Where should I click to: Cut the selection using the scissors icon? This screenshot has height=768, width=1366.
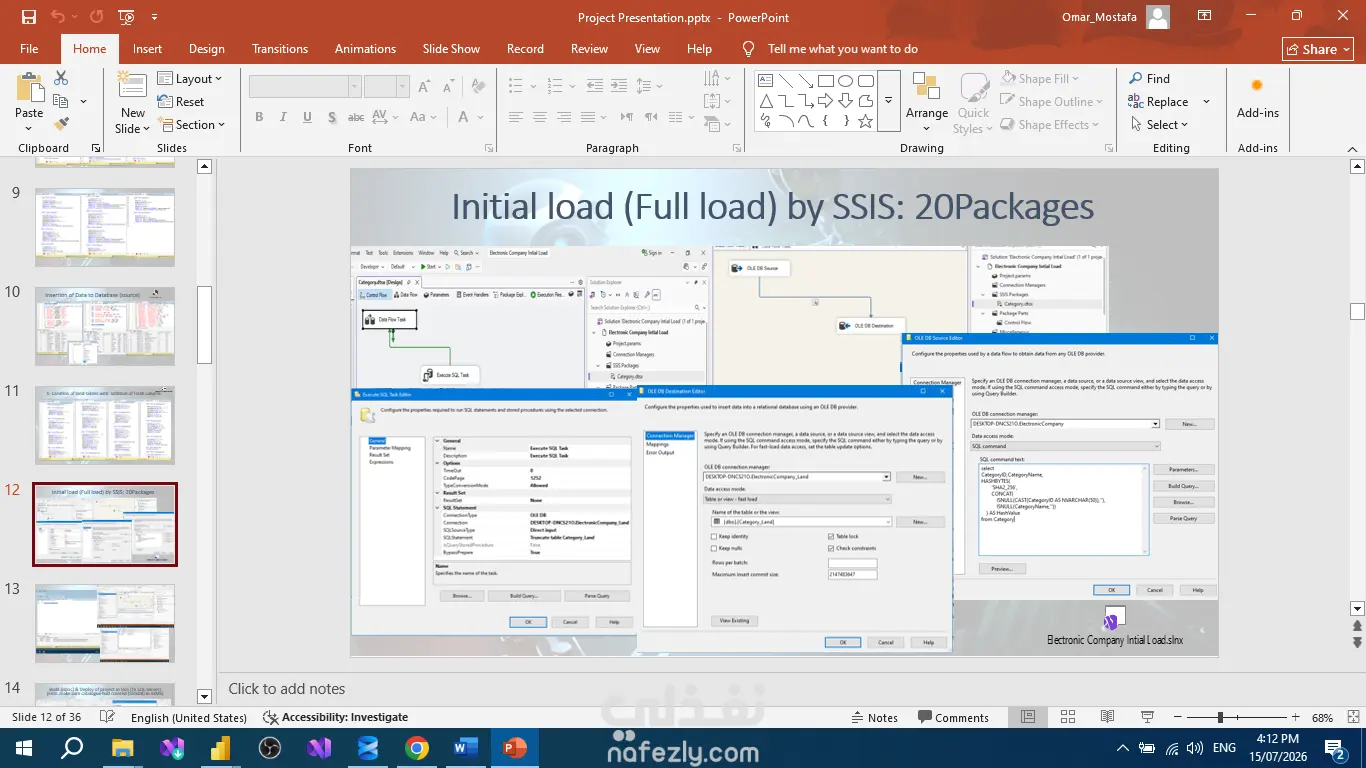click(61, 78)
